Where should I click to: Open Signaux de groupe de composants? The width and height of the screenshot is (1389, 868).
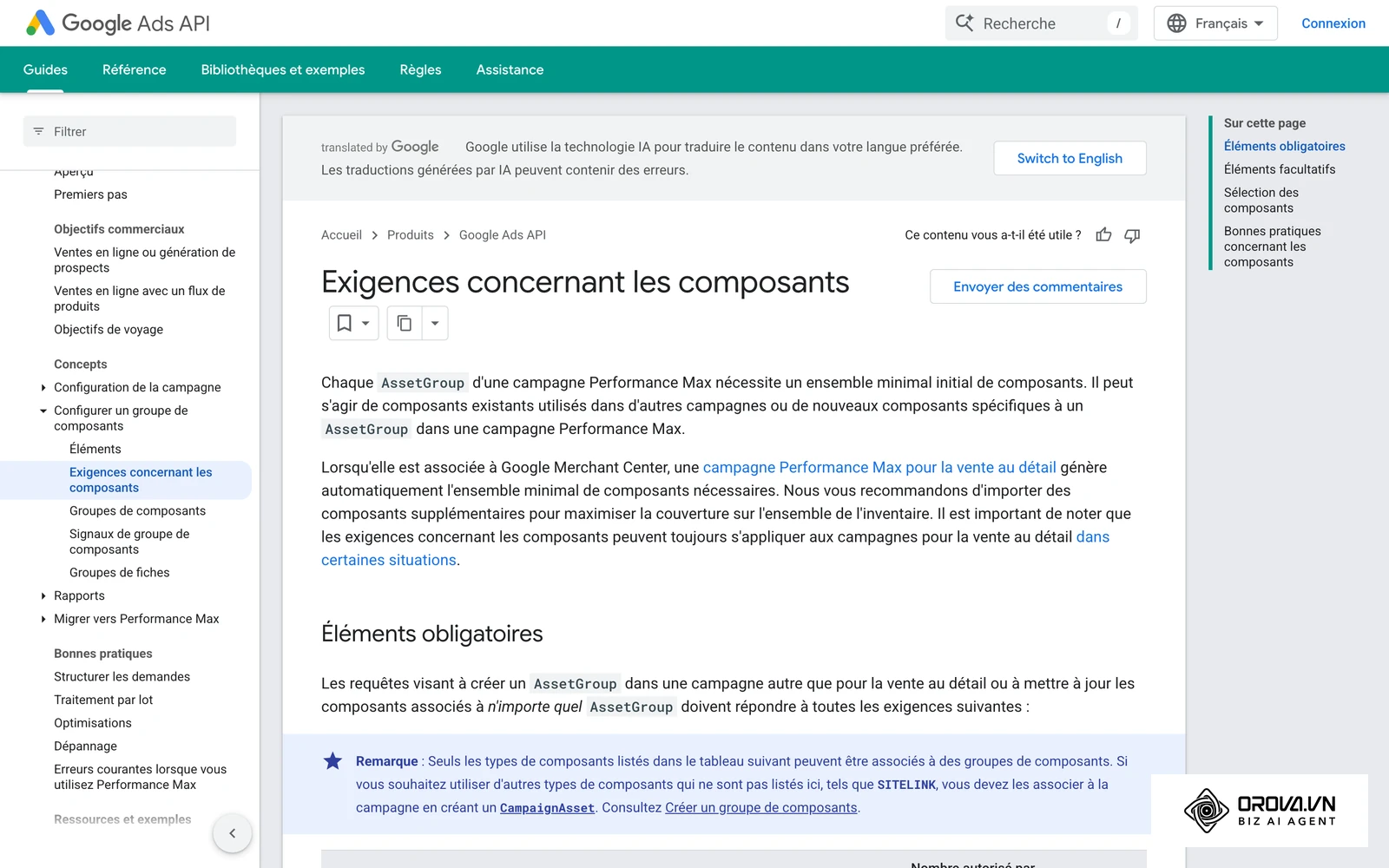[x=129, y=542]
